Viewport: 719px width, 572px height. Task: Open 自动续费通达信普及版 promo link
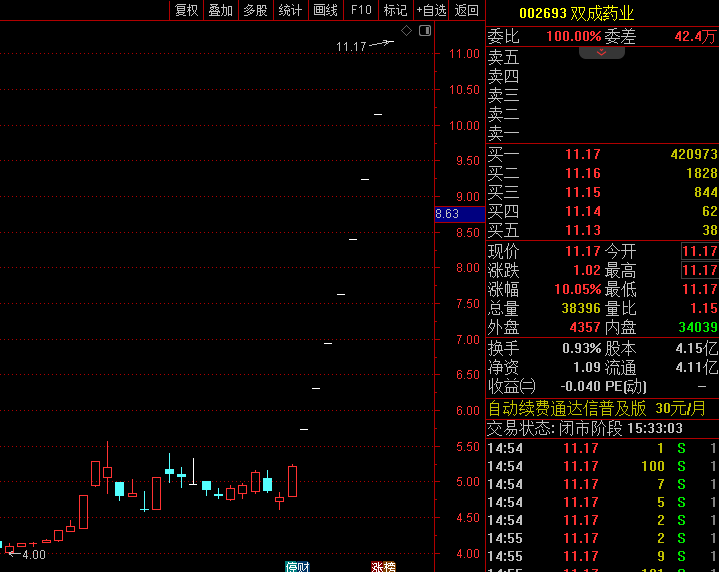pos(596,408)
